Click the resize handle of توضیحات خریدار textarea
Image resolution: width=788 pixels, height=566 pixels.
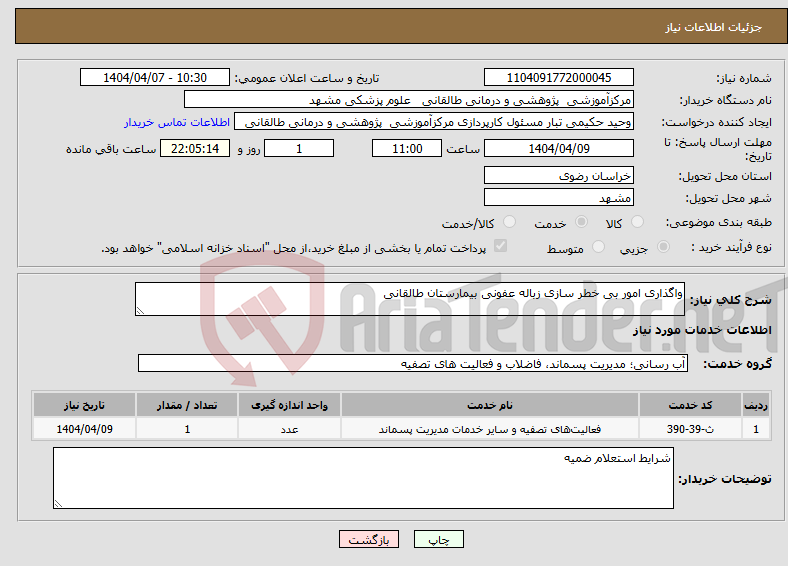(x=58, y=504)
